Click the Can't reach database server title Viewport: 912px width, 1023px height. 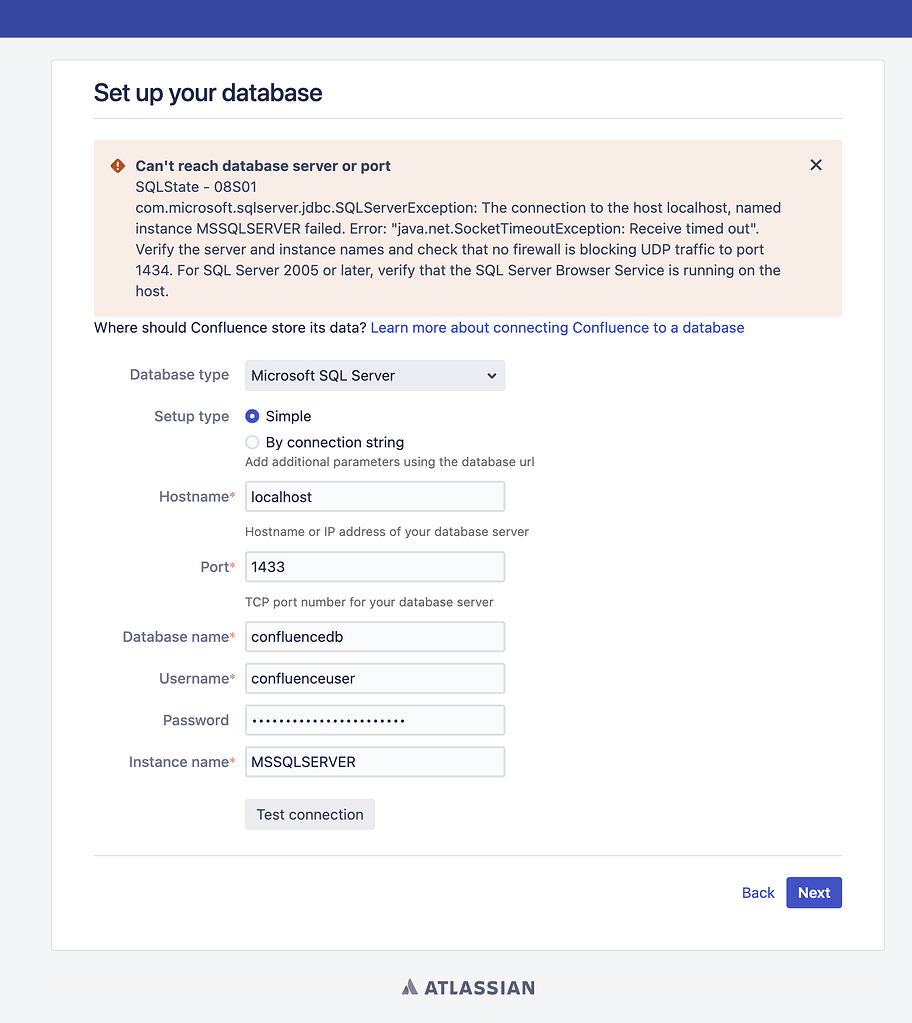263,166
